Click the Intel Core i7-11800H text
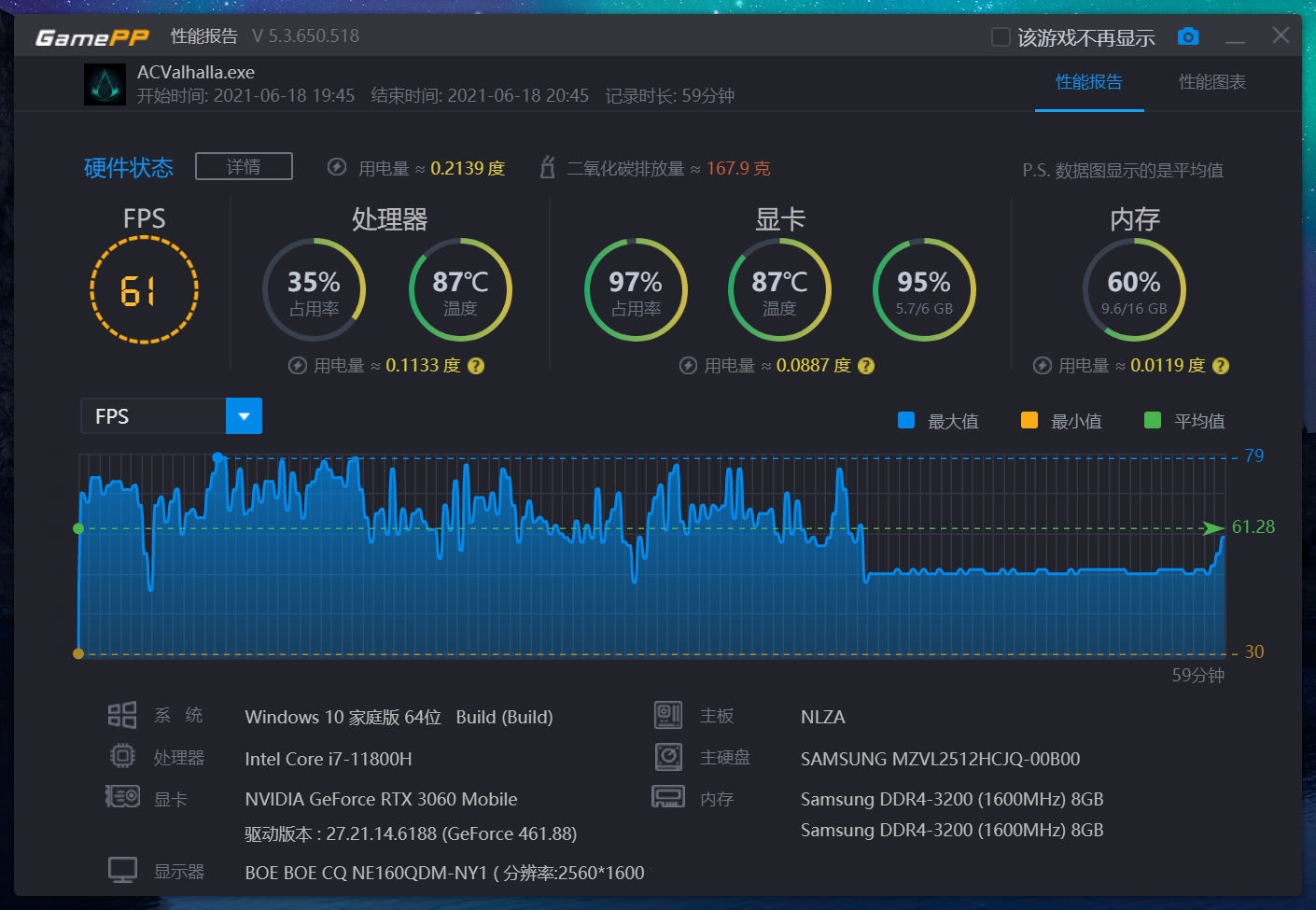 pyautogui.click(x=329, y=759)
